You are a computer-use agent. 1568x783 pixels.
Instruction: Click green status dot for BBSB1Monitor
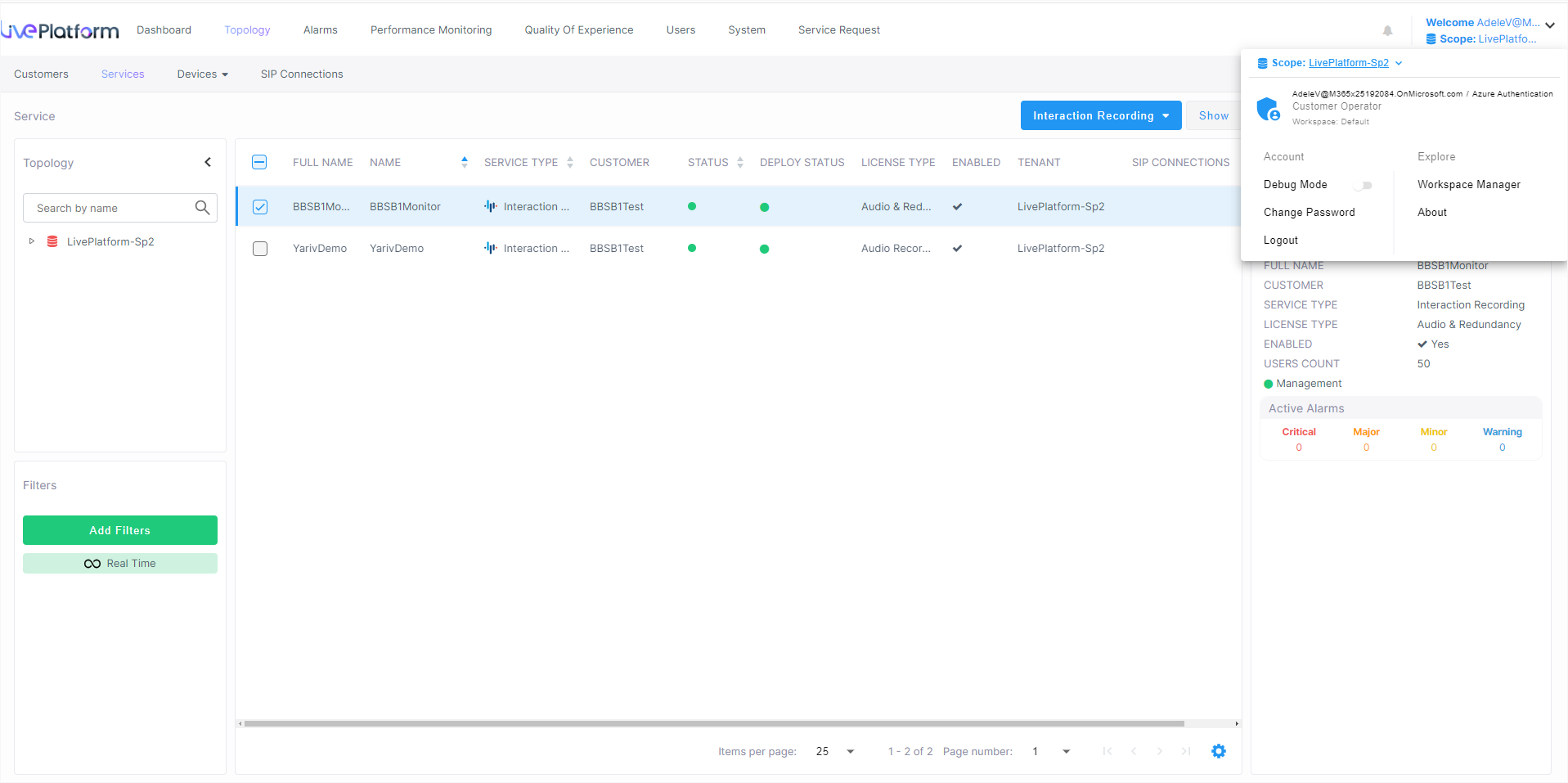pyautogui.click(x=692, y=206)
